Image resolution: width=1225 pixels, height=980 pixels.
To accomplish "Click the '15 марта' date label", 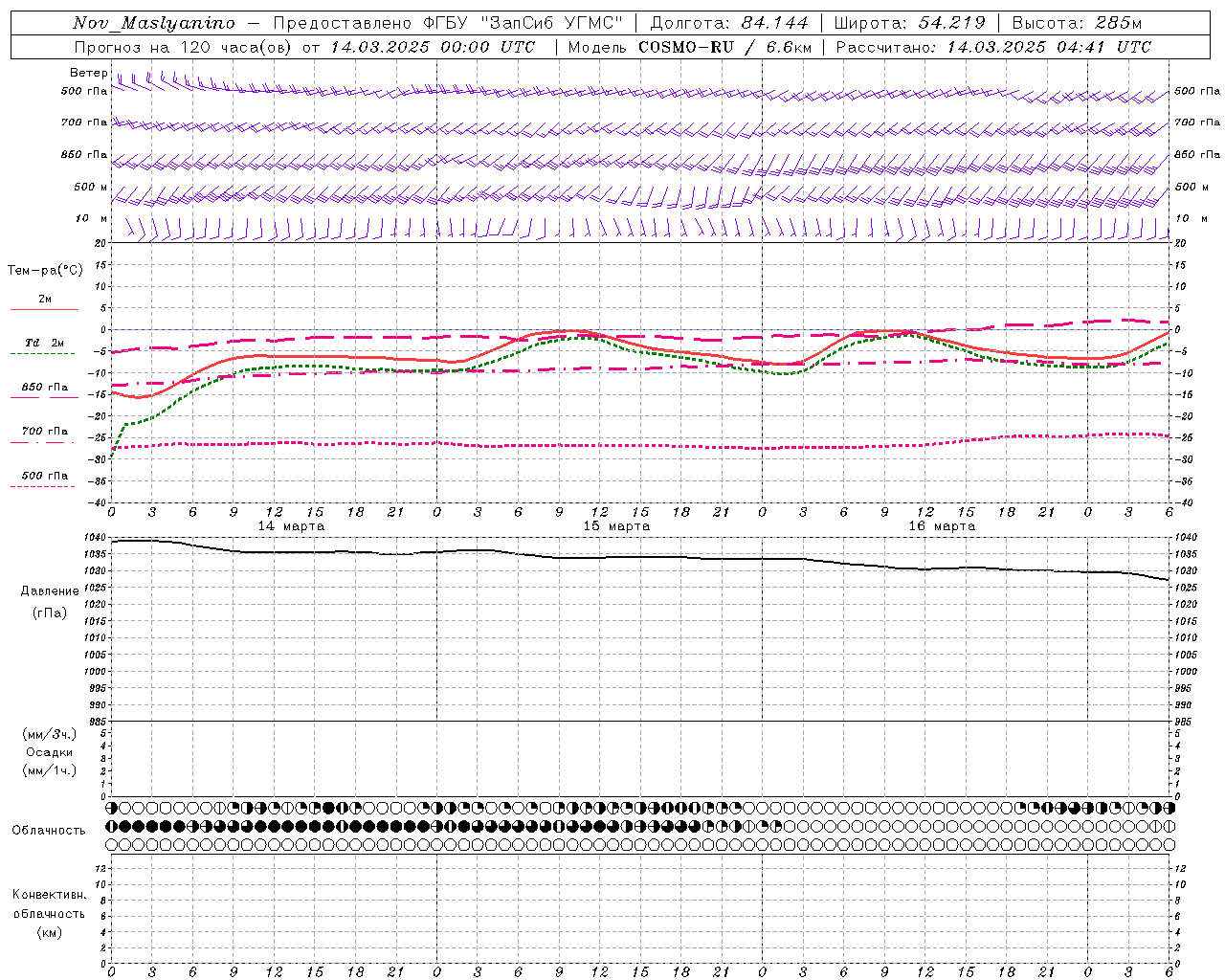I will (x=616, y=526).
